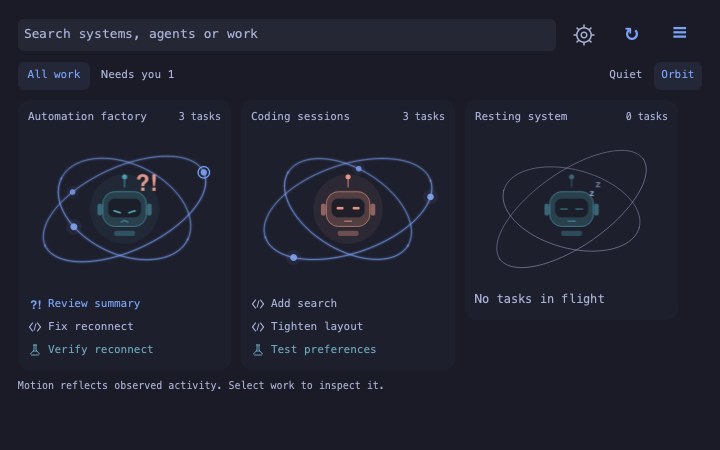Select the bottom orbit node in Coding sessions
This screenshot has height=450, width=720.
tap(293, 258)
